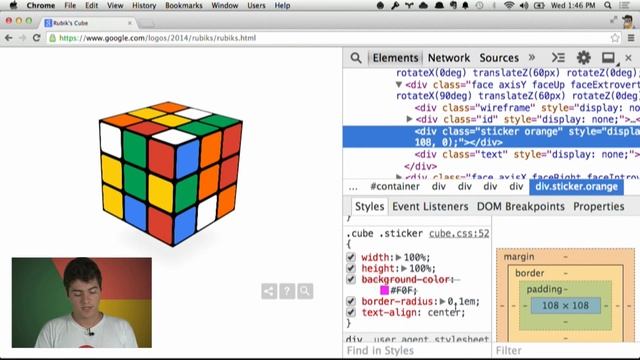Image resolution: width=640 pixels, height=360 pixels.
Task: Open the Chrome menu in menu bar
Action: [40, 5]
